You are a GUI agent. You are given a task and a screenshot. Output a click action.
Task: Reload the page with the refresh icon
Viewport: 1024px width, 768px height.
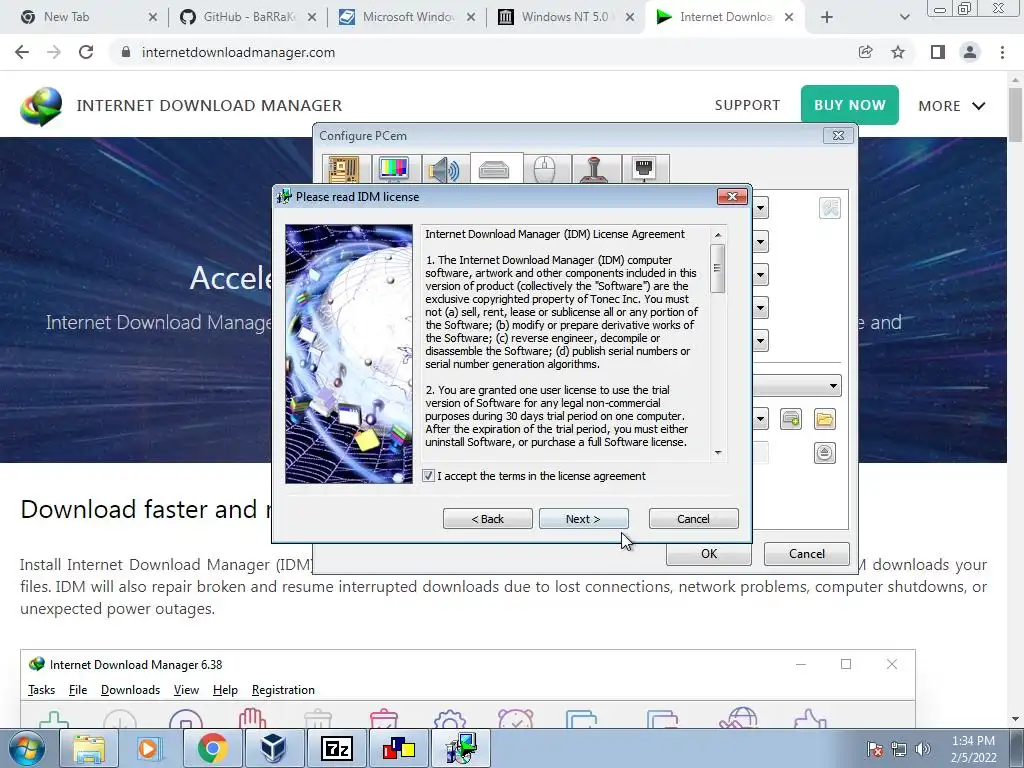(x=86, y=52)
